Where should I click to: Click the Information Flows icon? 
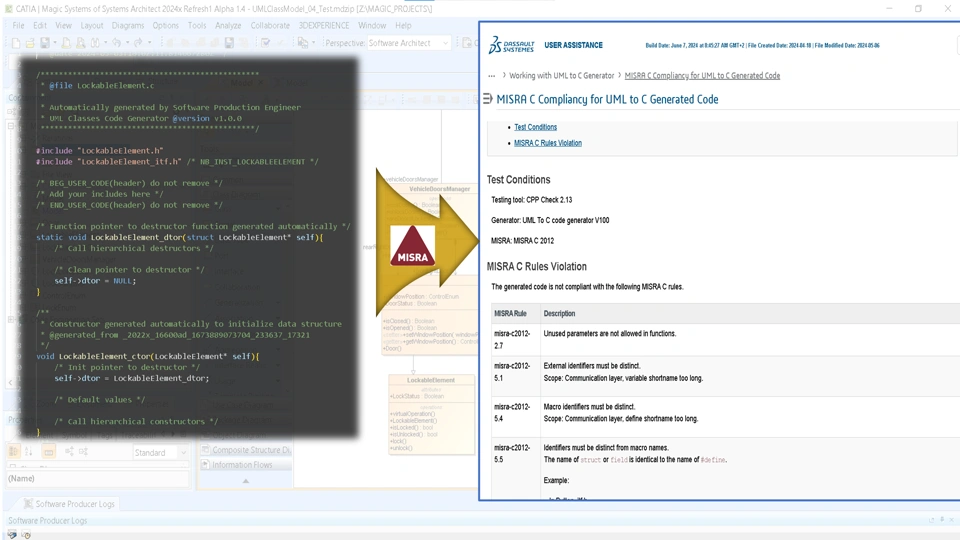coord(206,465)
